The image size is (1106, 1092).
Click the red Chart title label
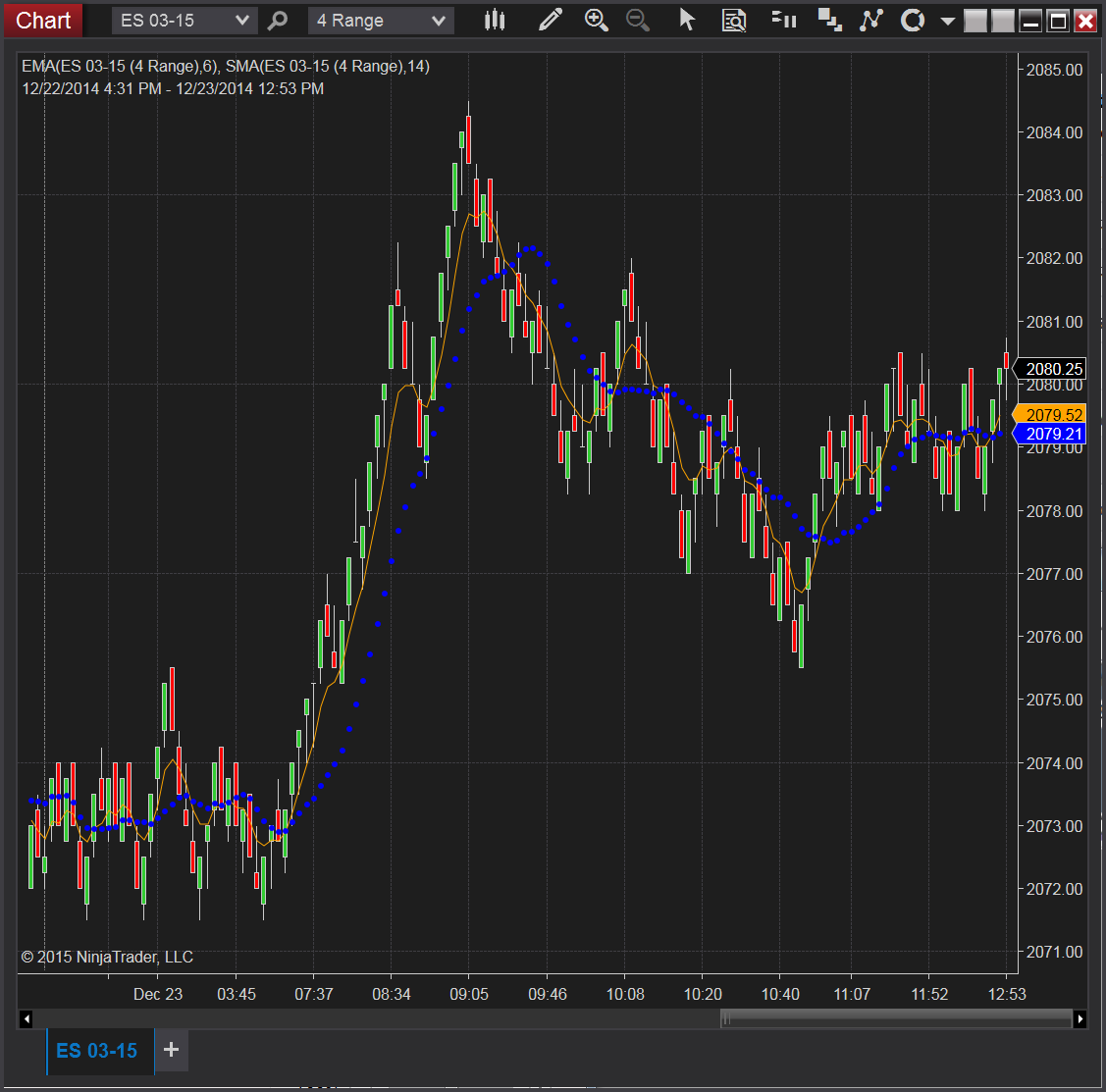(x=43, y=21)
